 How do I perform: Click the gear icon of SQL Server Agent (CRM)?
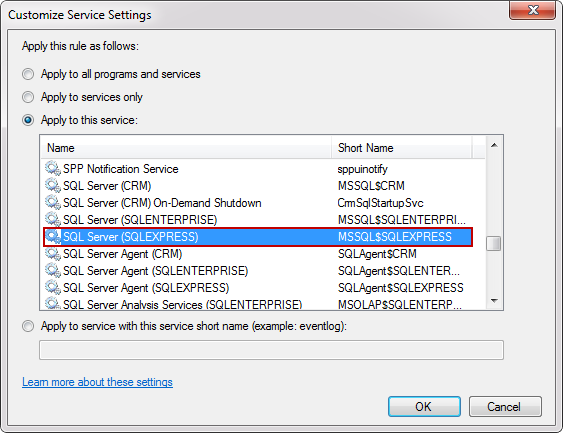(53, 253)
